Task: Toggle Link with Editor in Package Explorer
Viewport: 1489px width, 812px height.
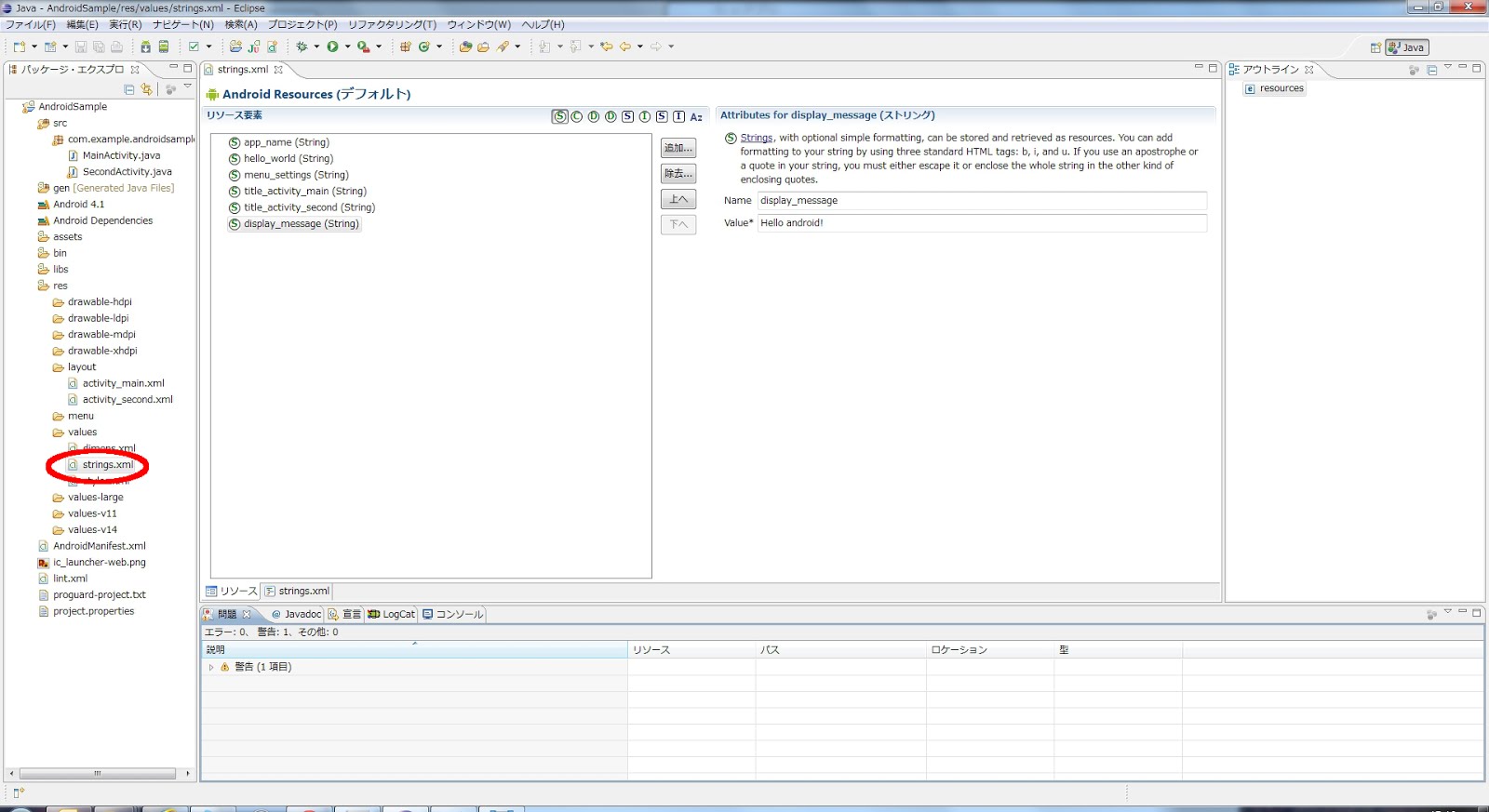Action: [146, 89]
